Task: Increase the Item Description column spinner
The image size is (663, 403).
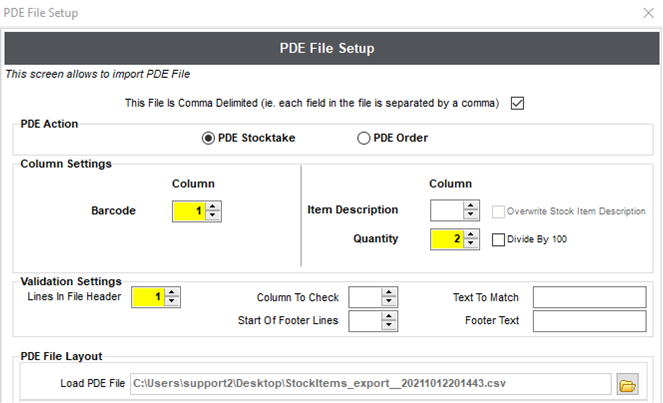Action: (x=471, y=206)
